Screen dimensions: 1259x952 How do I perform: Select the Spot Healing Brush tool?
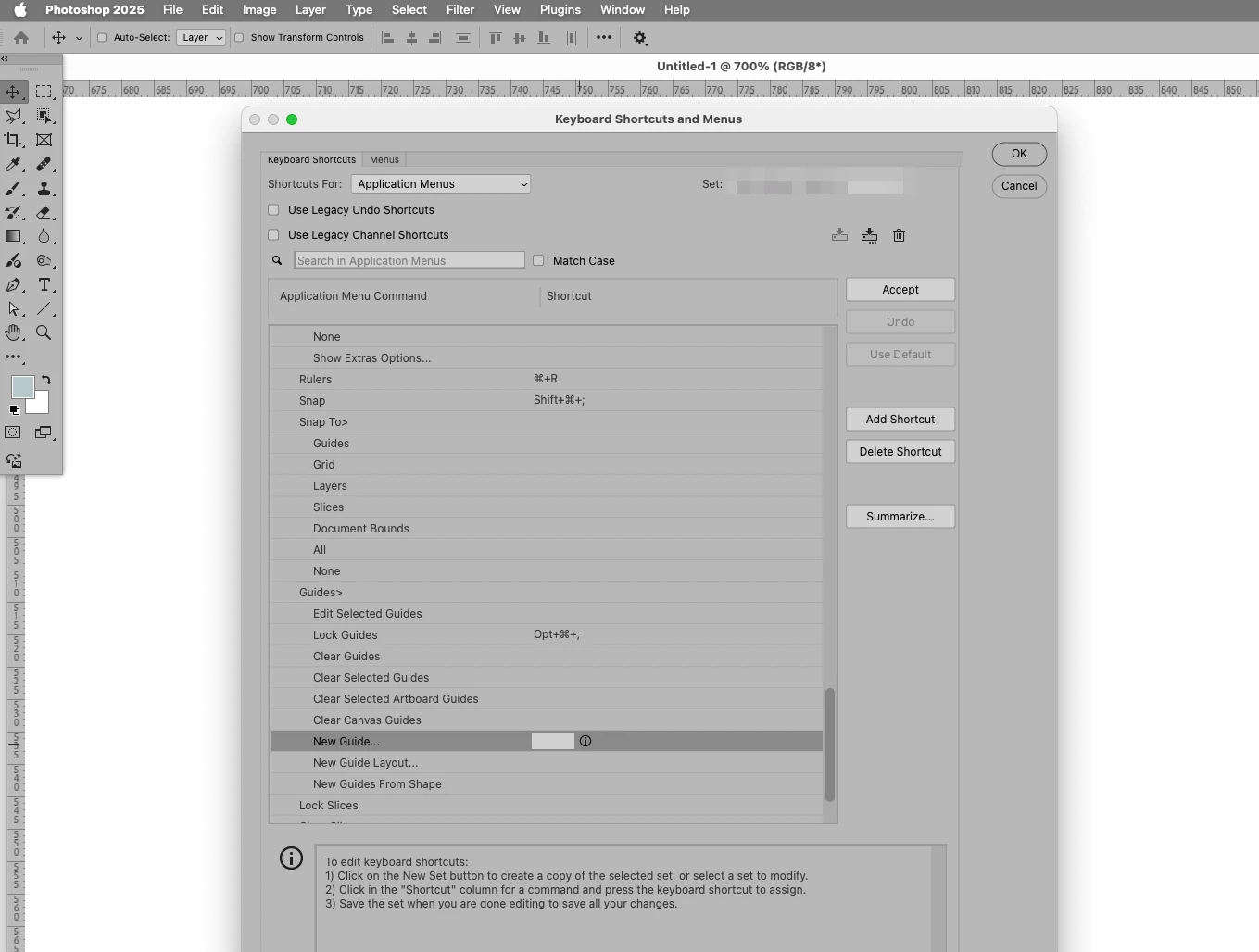(44, 164)
